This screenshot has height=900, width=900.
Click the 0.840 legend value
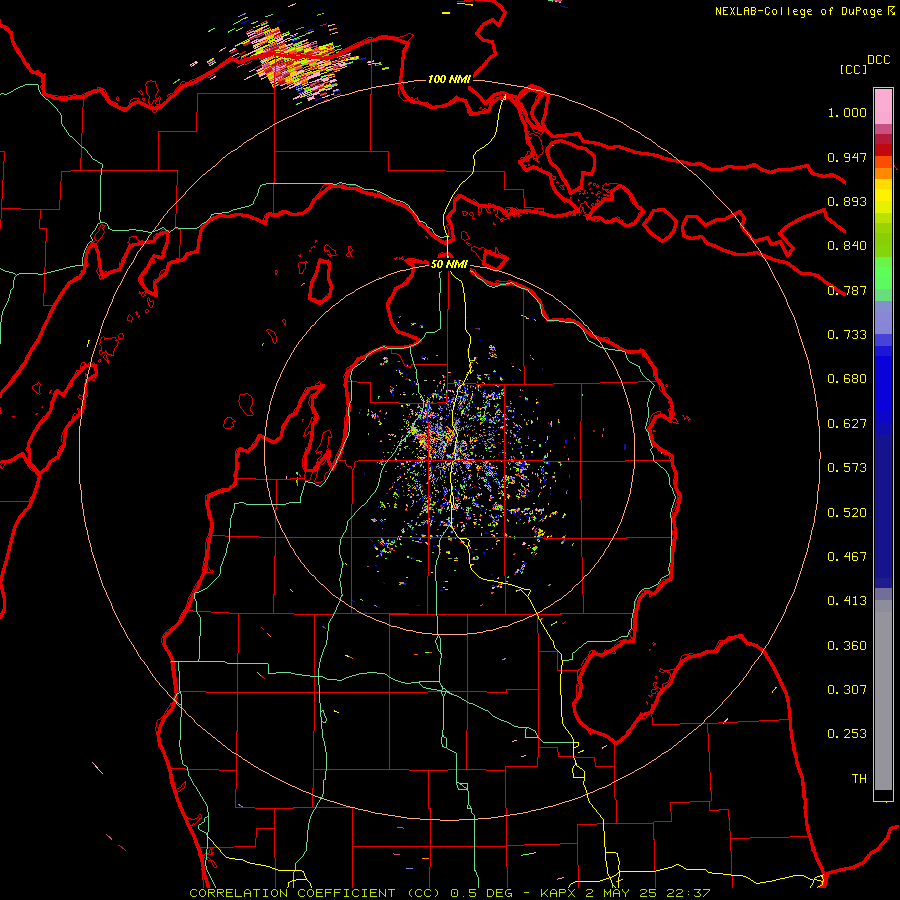tap(847, 246)
